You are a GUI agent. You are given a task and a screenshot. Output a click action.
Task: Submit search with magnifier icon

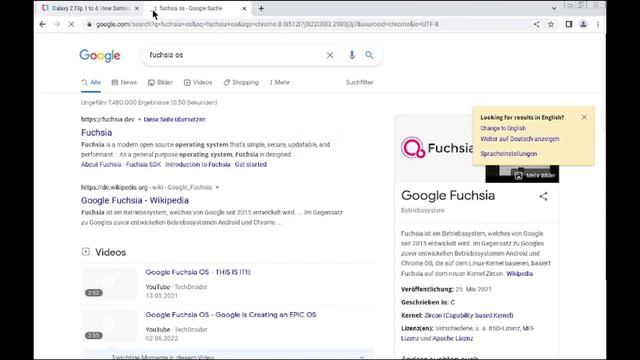[x=369, y=55]
